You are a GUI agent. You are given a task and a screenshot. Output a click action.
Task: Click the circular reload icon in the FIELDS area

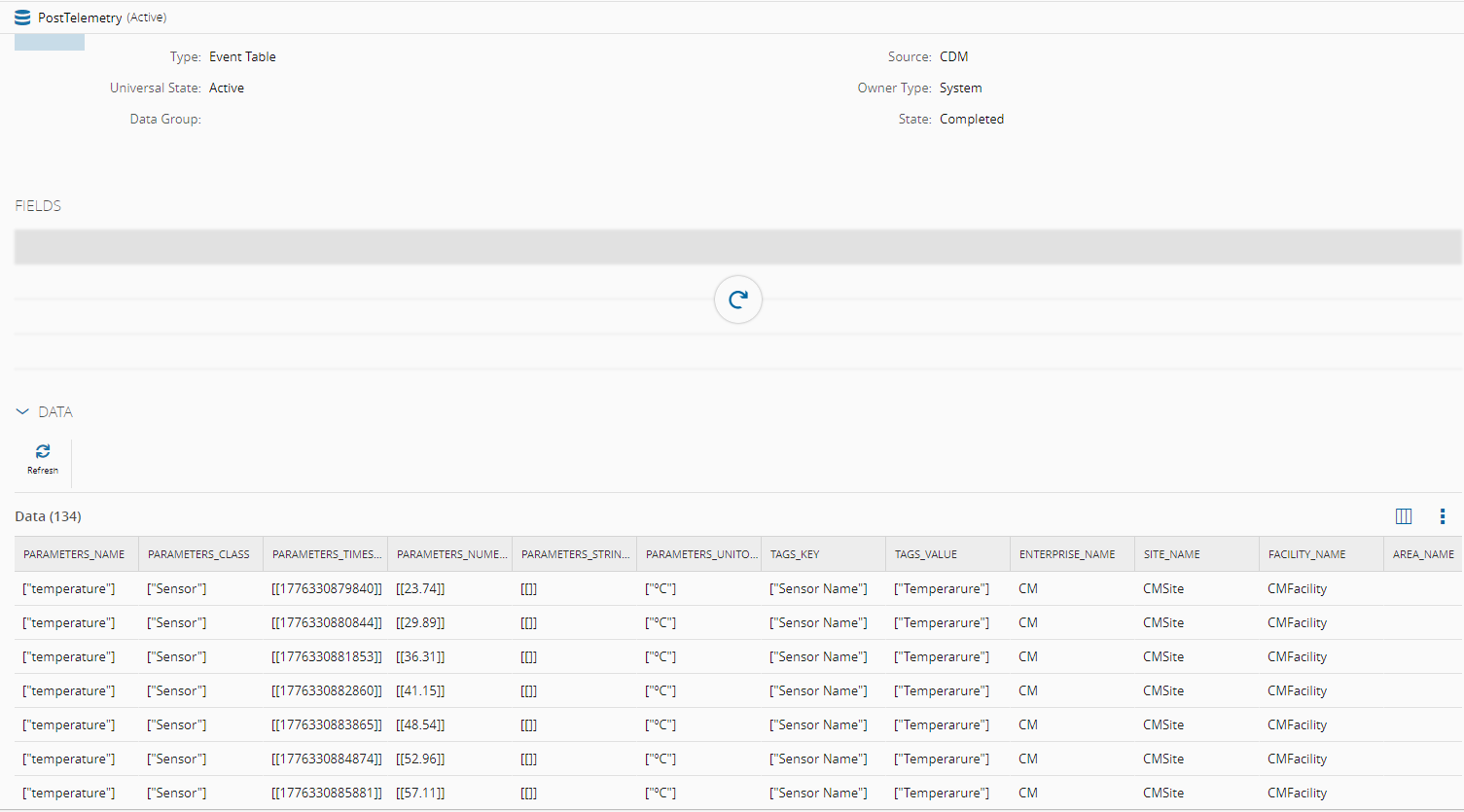click(x=737, y=300)
